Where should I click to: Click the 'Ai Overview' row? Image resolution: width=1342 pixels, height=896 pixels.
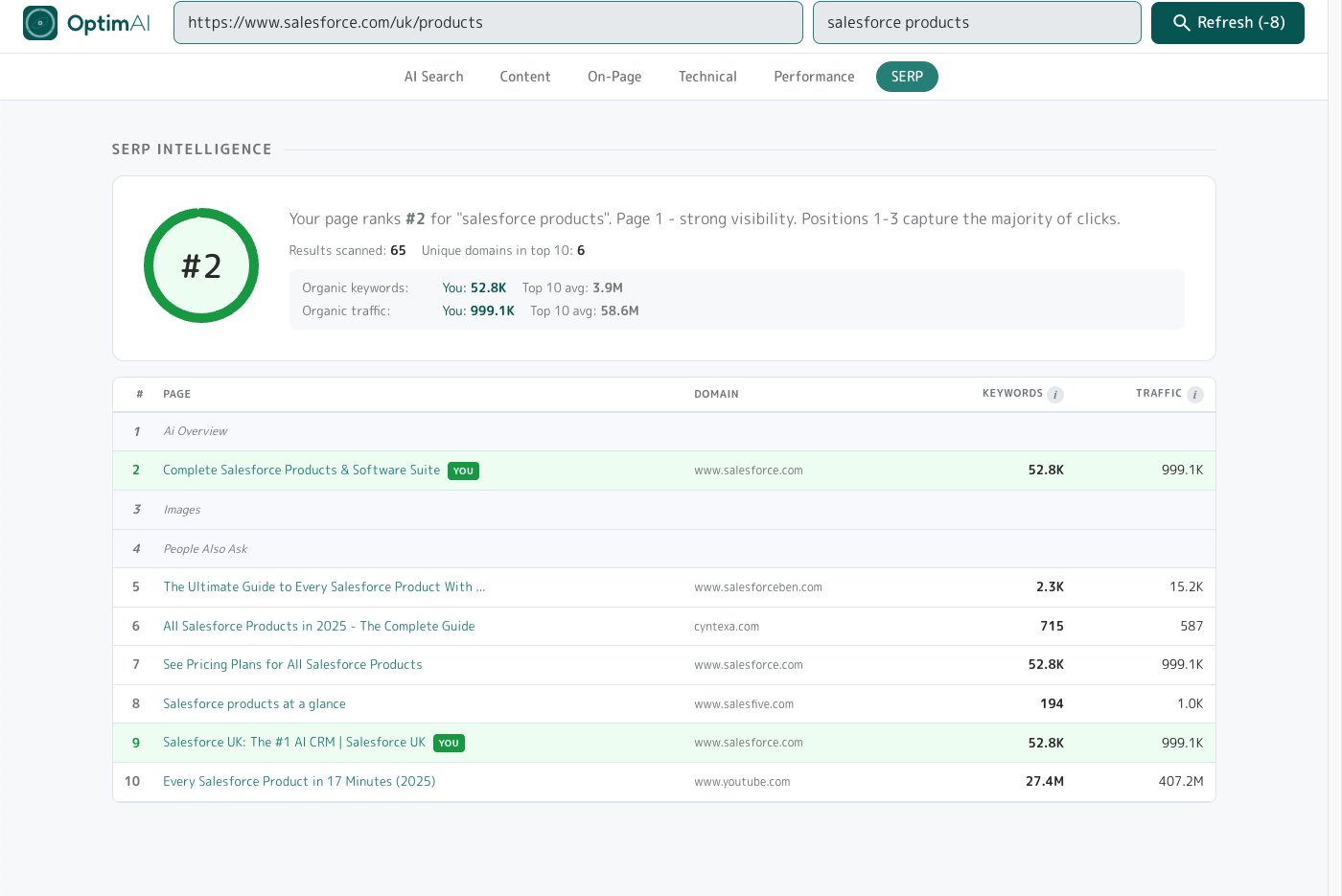click(x=664, y=431)
